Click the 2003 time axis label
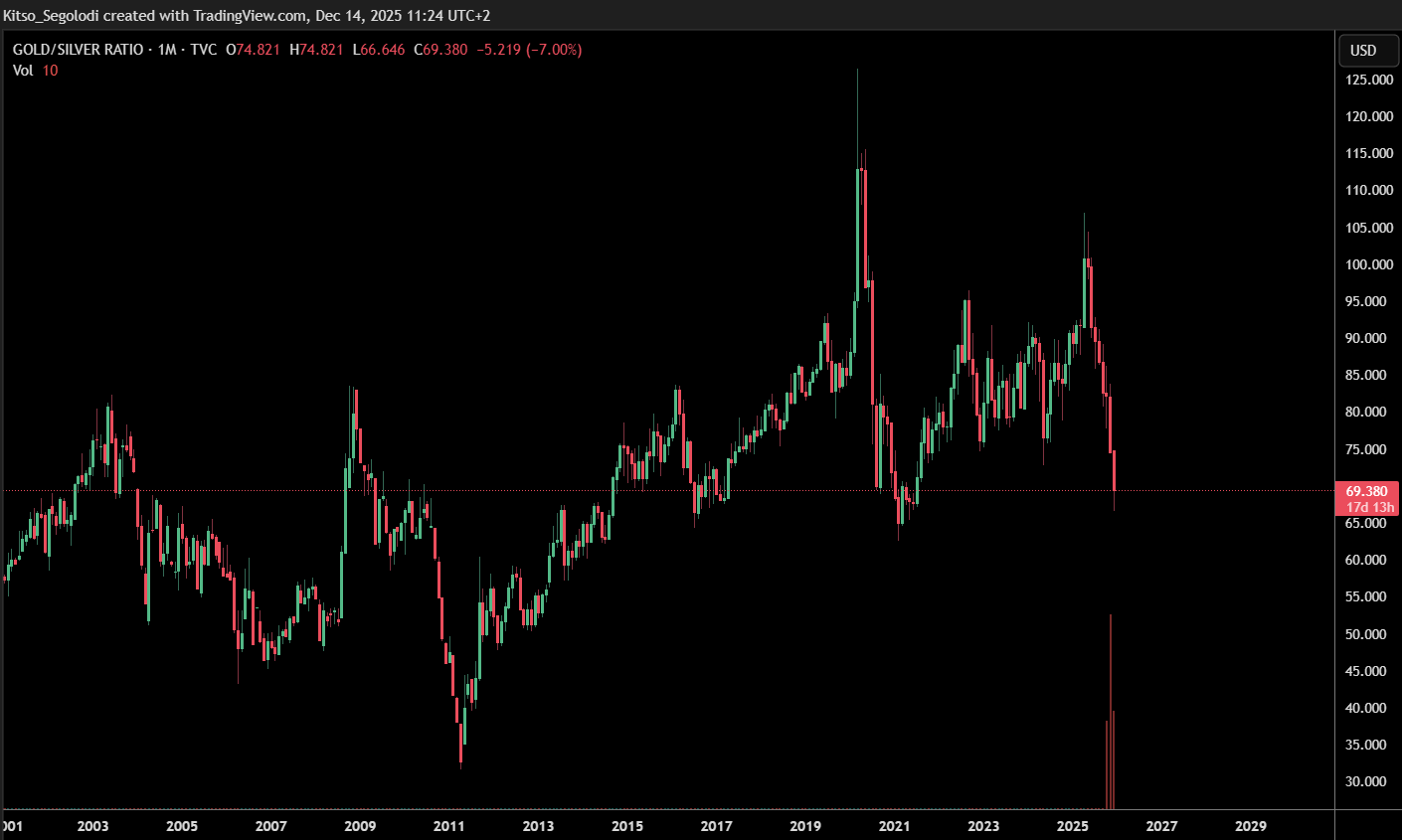1402x840 pixels. point(92,826)
